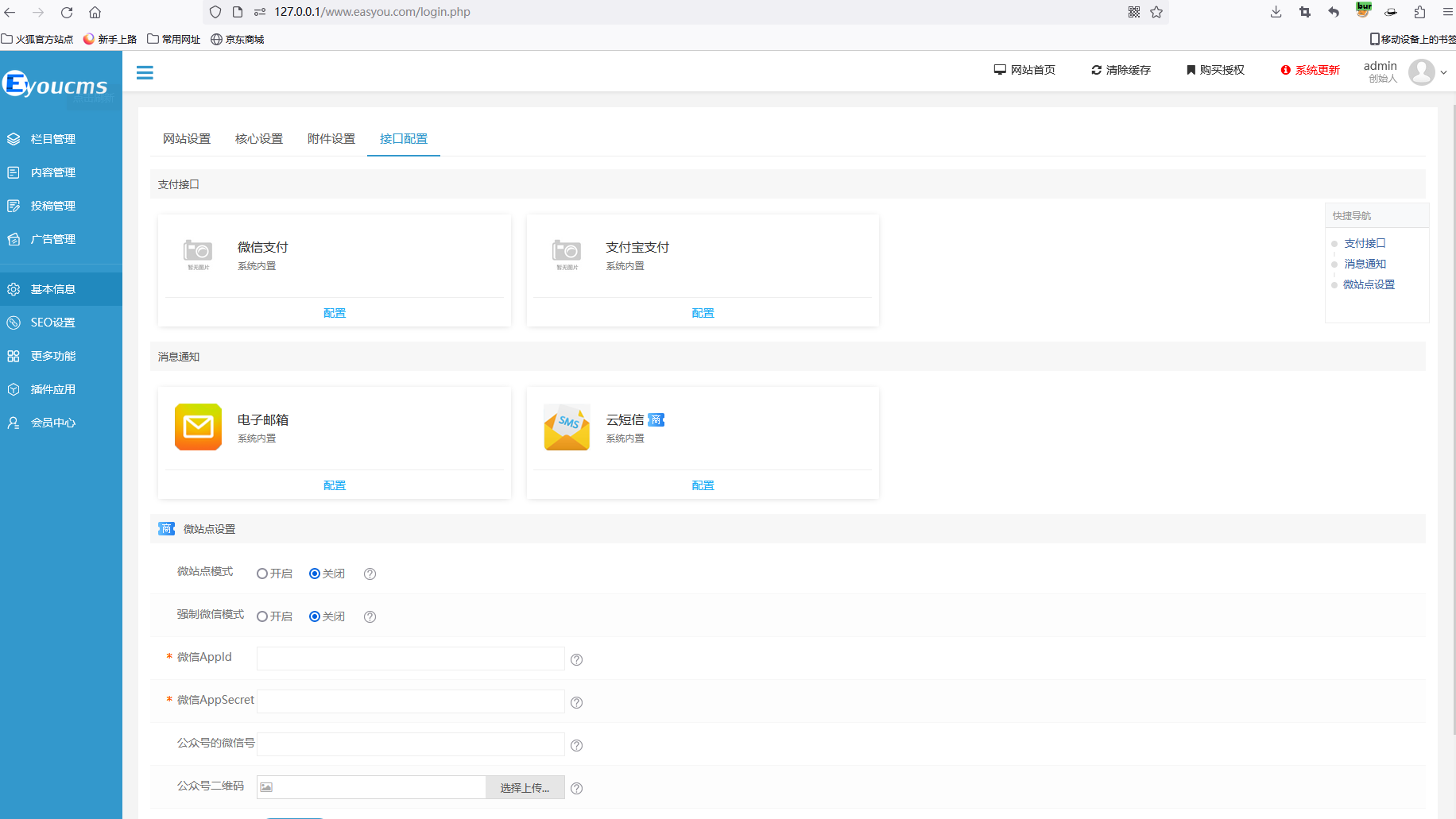
Task: Click help icon beside 强制微信模式
Action: (x=370, y=616)
